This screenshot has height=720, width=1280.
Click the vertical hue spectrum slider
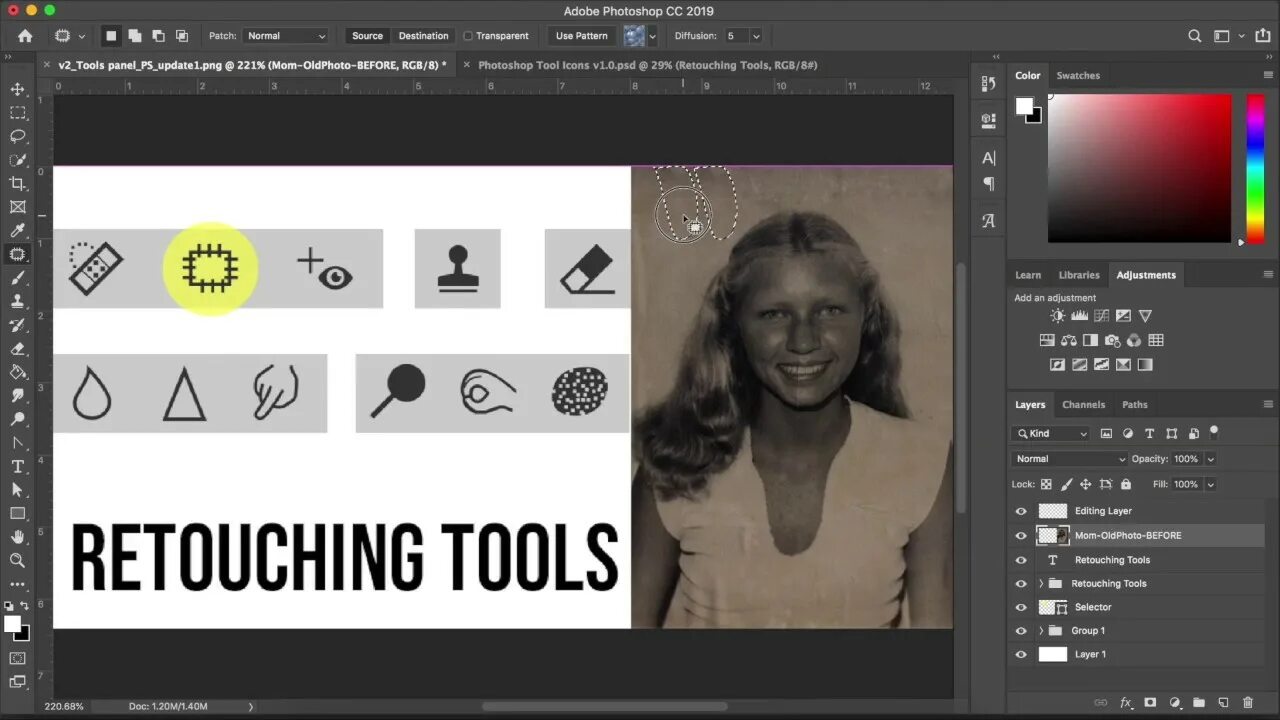click(x=1255, y=168)
